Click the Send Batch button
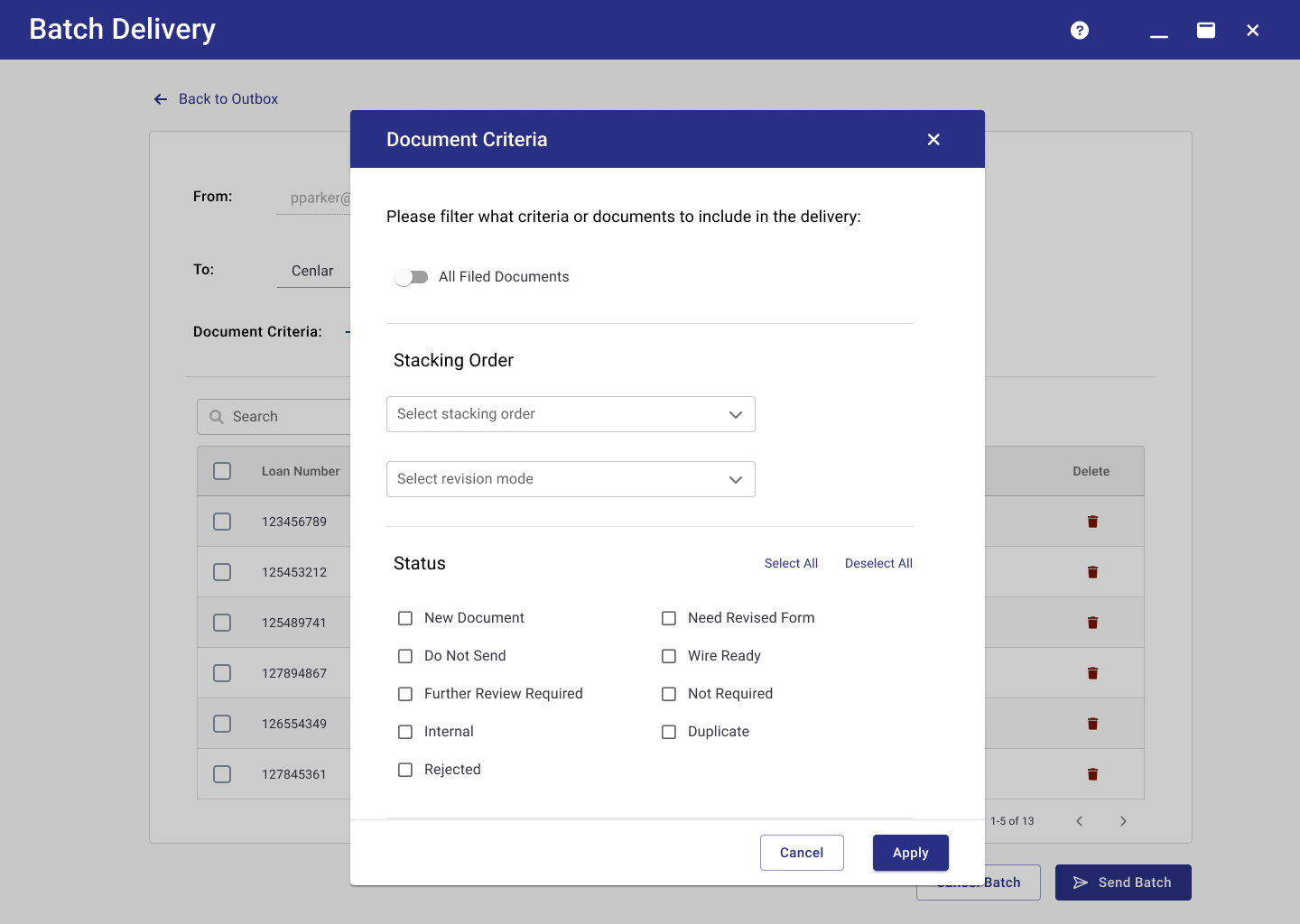The width and height of the screenshot is (1300, 924). pyautogui.click(x=1123, y=882)
